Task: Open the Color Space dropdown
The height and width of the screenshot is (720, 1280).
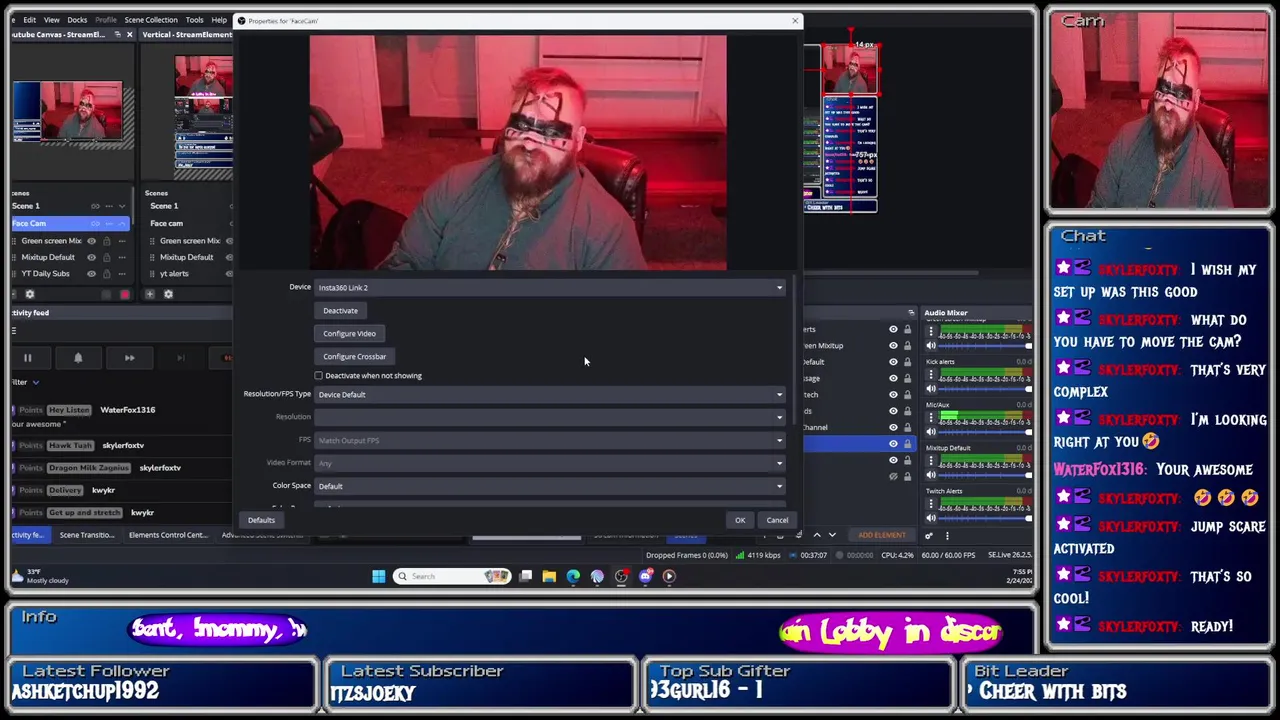Action: click(549, 486)
